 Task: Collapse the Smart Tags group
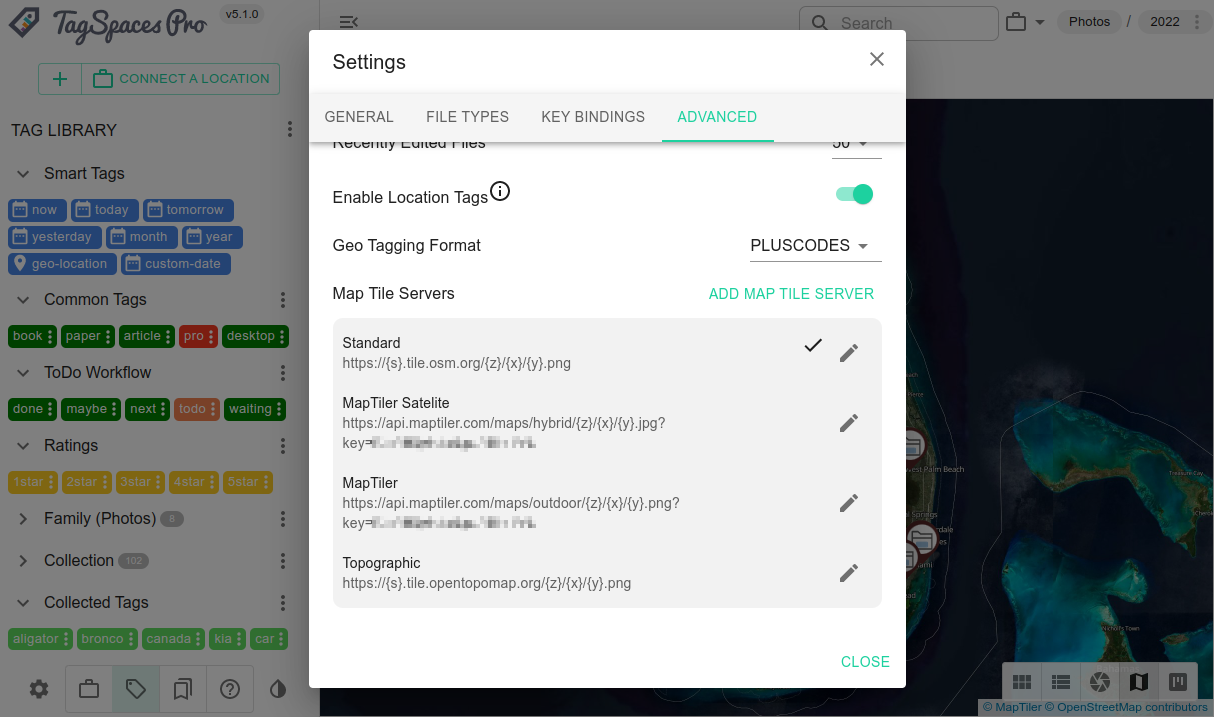24,174
